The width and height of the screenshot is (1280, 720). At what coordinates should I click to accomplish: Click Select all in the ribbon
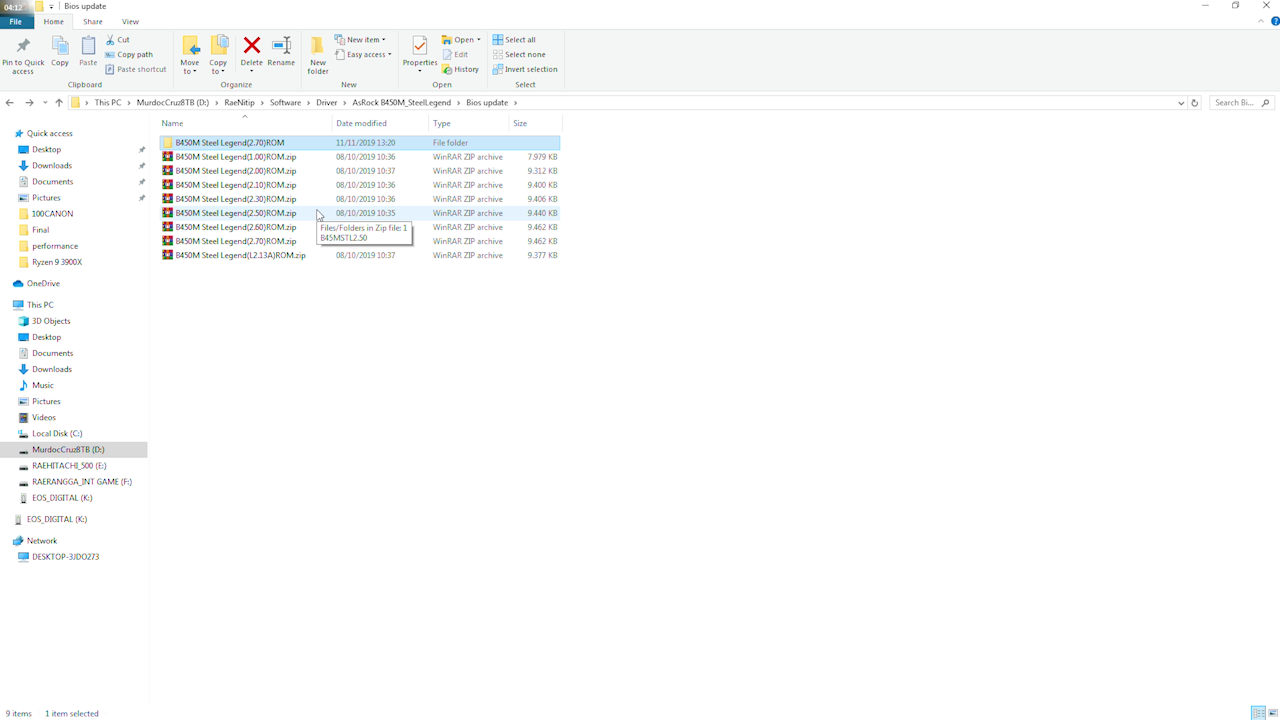(x=514, y=40)
